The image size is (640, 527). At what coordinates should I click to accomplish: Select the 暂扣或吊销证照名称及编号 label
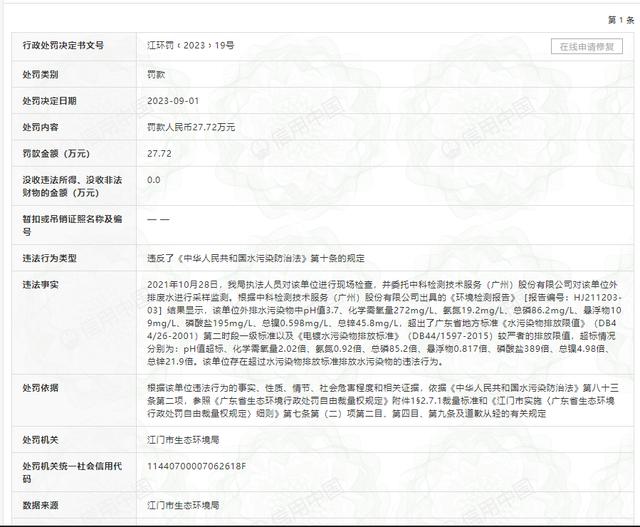(x=72, y=225)
